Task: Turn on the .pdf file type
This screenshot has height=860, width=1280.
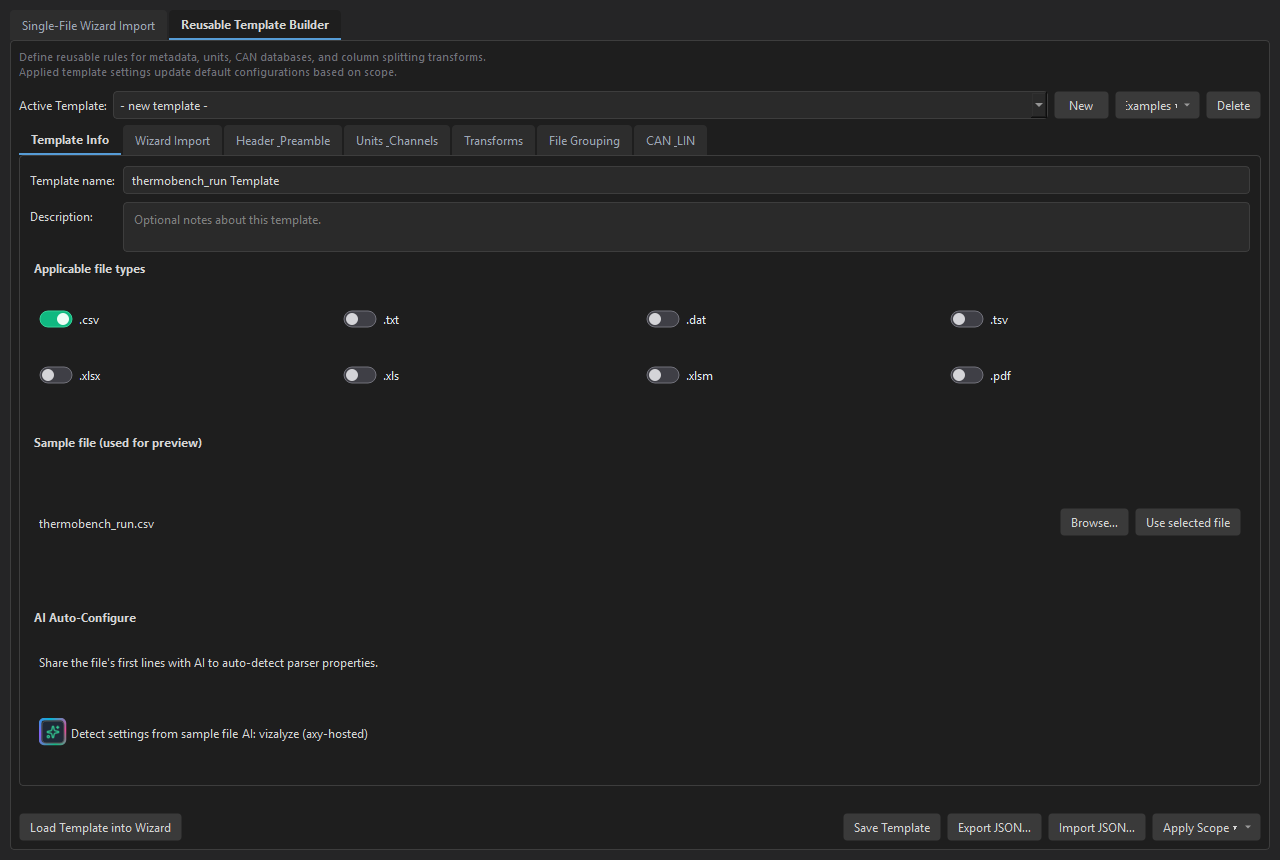Action: pos(967,375)
